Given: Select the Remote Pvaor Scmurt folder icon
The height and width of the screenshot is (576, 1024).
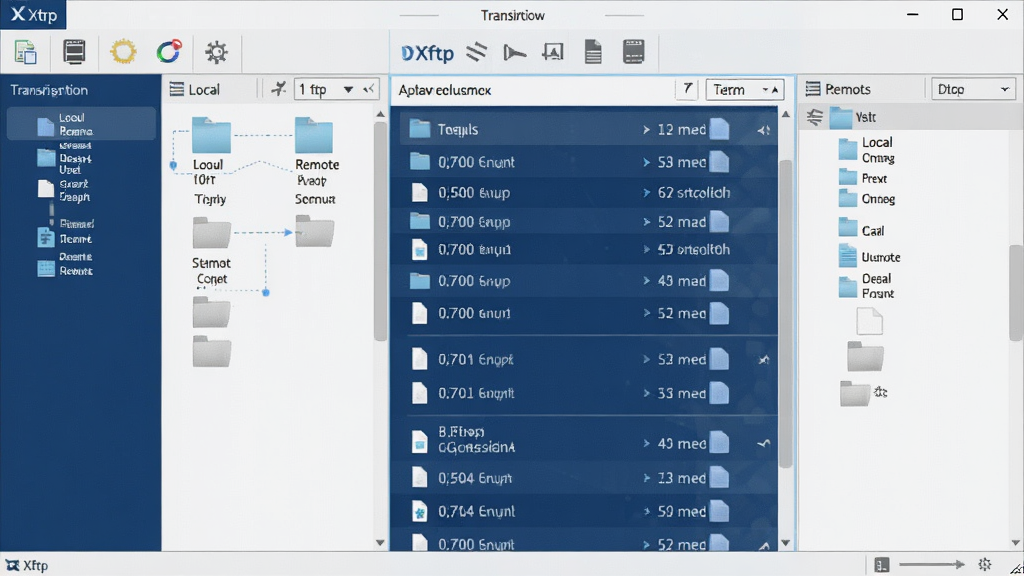Looking at the screenshot, I should coord(314,135).
